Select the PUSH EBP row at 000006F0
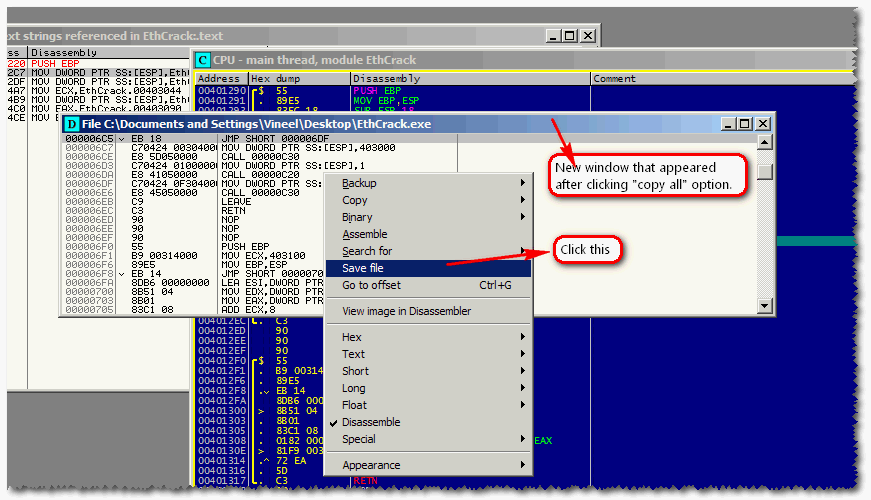This screenshot has width=871, height=500. [x=193, y=247]
